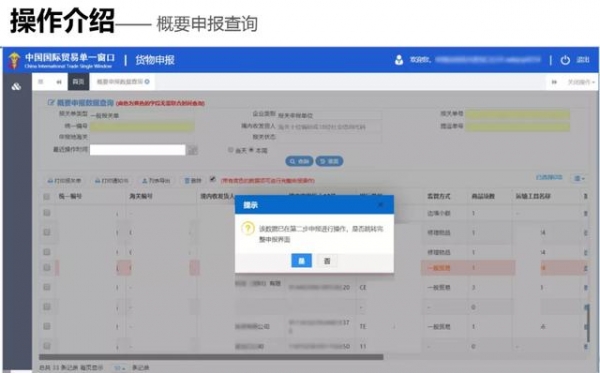Open the page-size dropdown in the footer
The width and height of the screenshot is (600, 373).
coord(121,368)
